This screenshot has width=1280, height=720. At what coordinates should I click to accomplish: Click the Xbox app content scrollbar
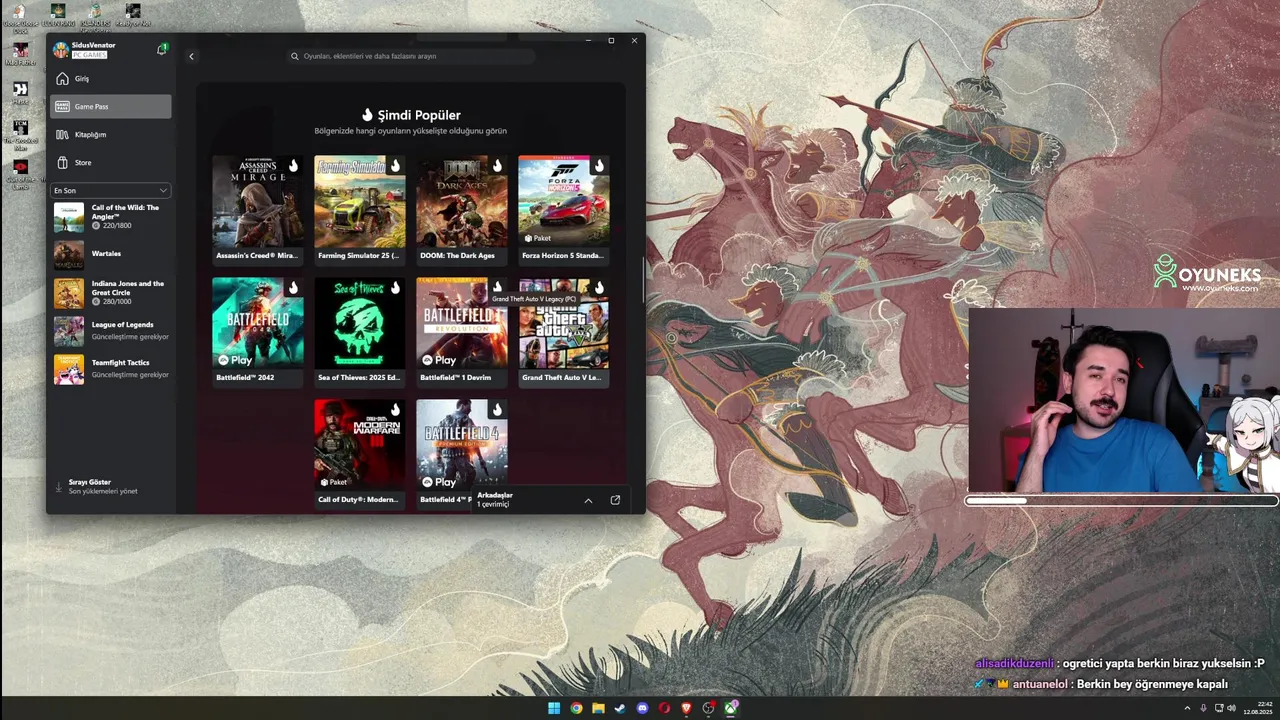pos(642,280)
